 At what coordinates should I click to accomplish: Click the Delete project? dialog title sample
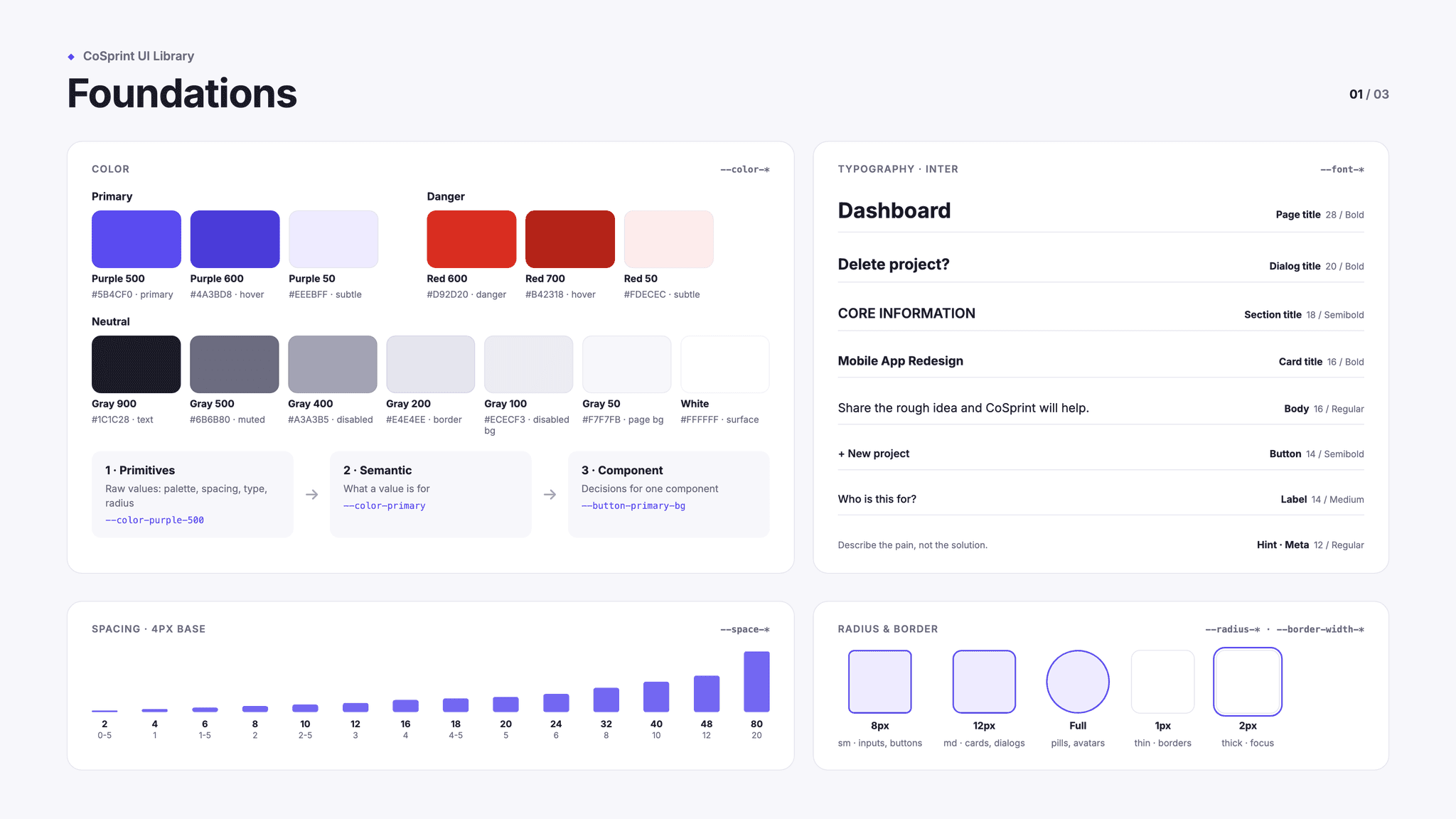pyautogui.click(x=894, y=264)
